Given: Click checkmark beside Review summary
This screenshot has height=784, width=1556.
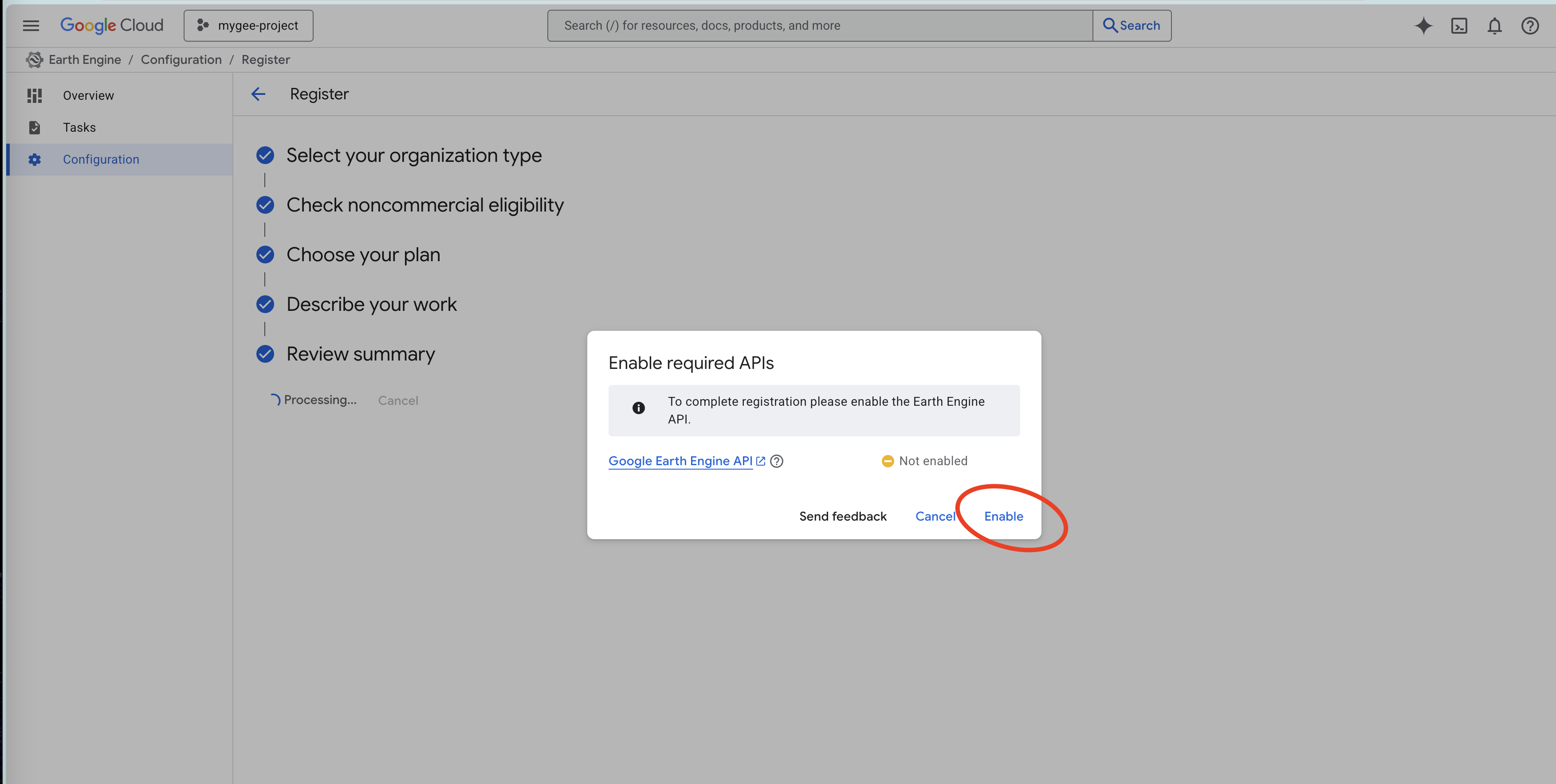Looking at the screenshot, I should coord(265,354).
